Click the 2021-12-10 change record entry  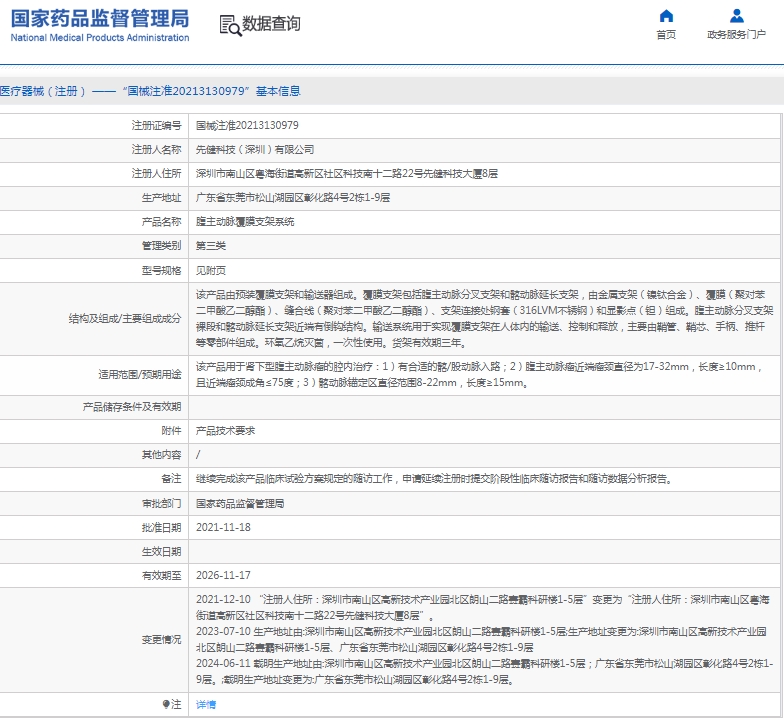click(482, 608)
